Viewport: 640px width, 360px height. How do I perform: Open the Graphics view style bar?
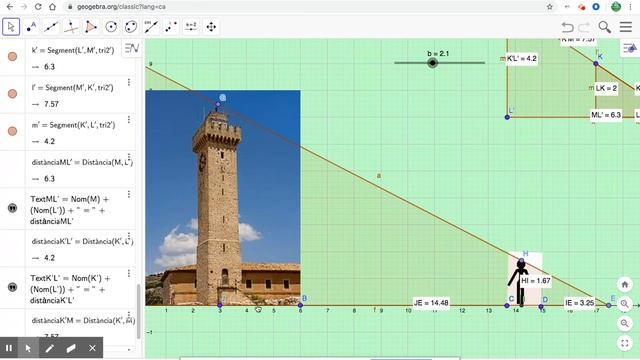pos(629,49)
